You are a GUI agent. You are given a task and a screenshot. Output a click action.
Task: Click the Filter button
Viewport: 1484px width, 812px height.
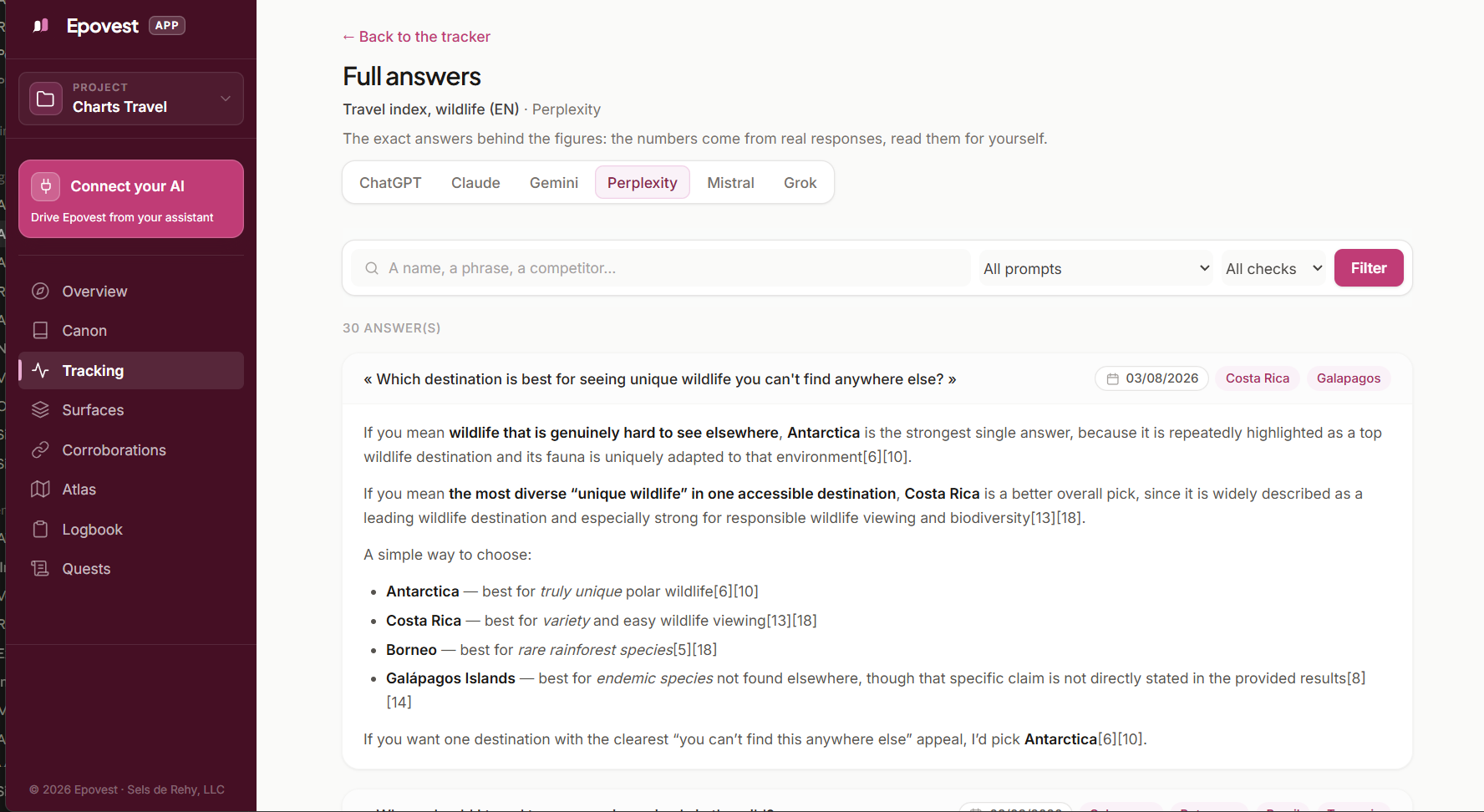(x=1369, y=268)
